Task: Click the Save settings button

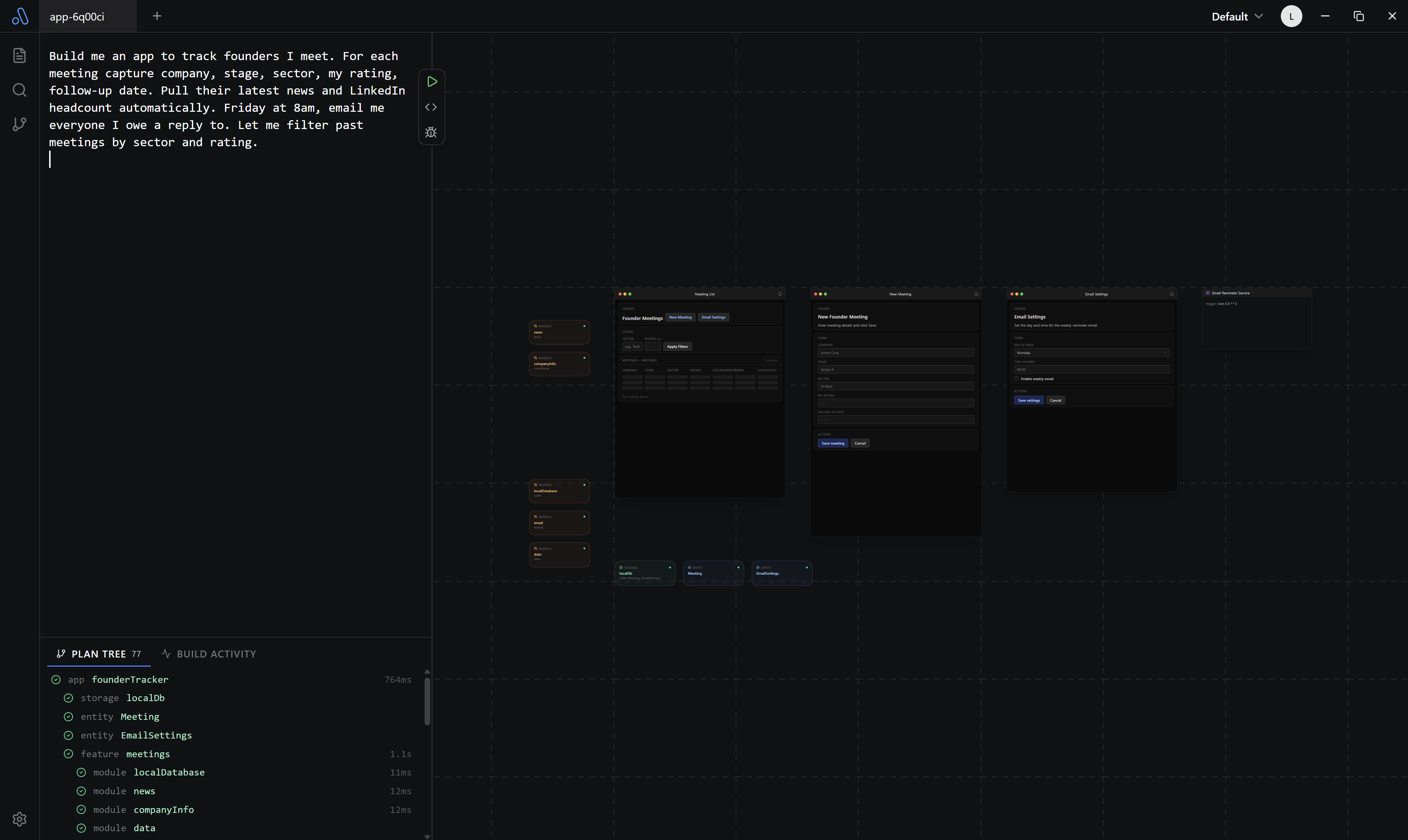Action: pos(1029,400)
